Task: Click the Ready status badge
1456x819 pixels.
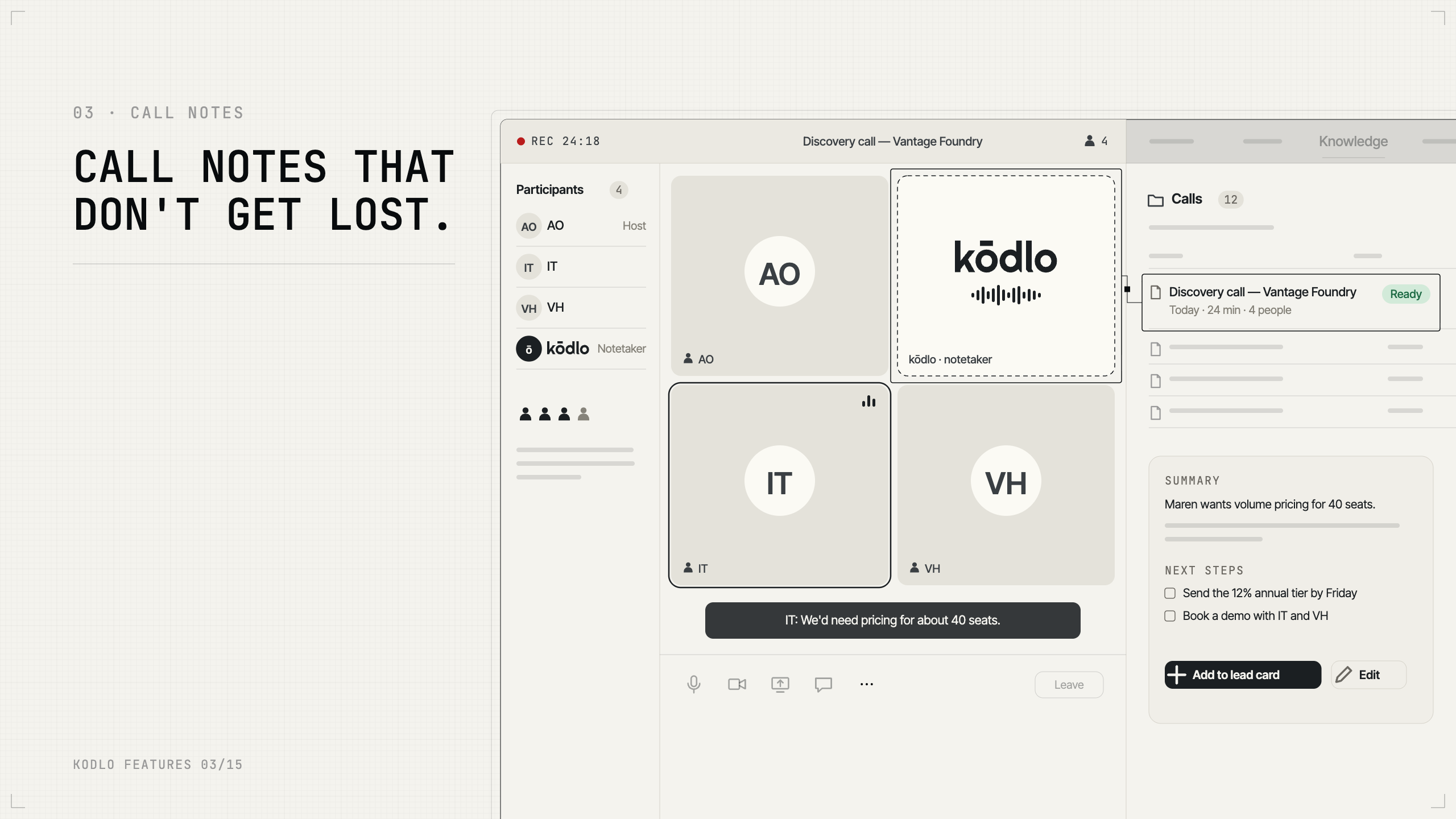Action: [x=1405, y=294]
